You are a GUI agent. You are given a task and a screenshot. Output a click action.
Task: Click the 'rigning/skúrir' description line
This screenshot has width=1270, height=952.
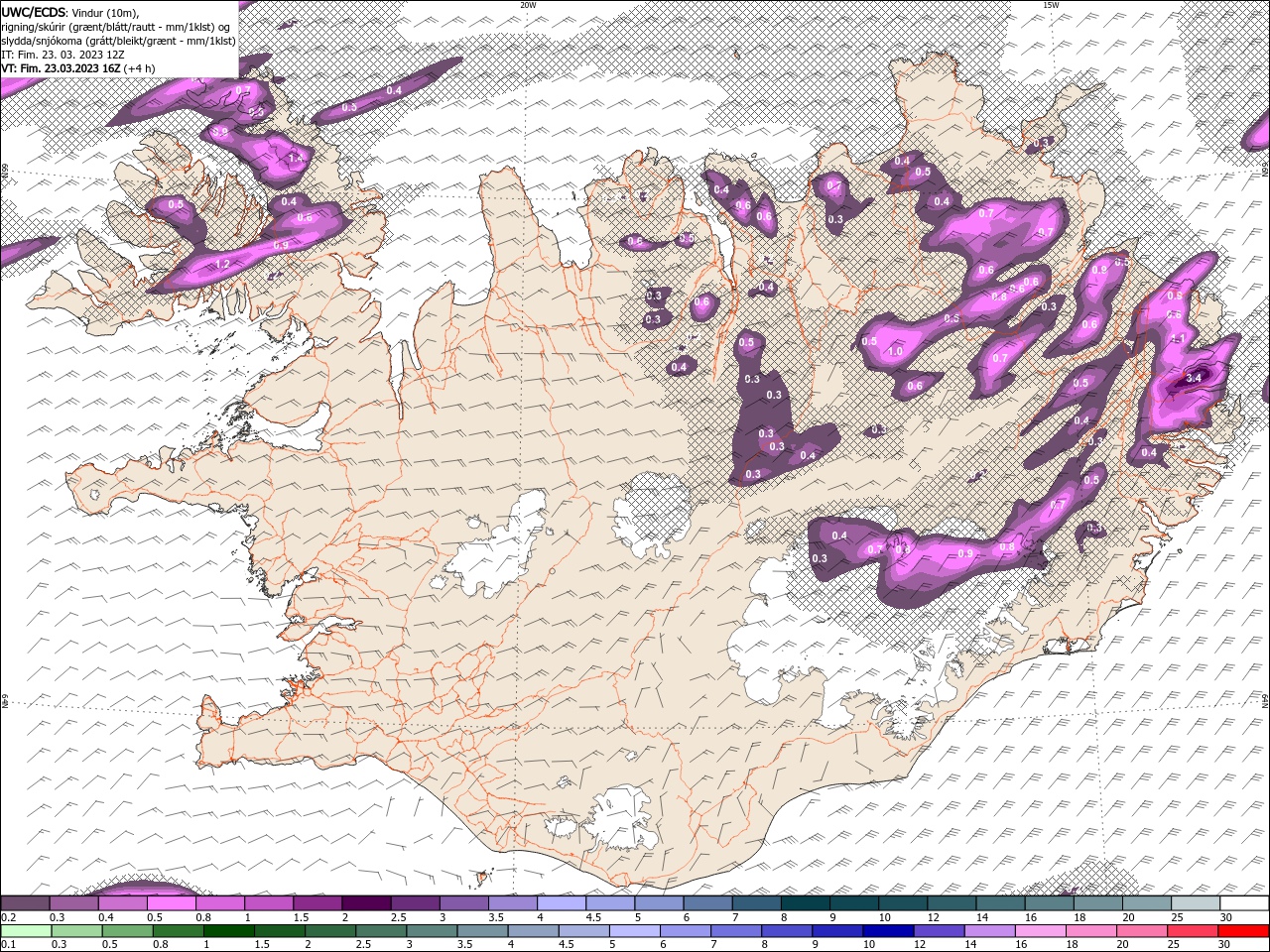[x=116, y=27]
